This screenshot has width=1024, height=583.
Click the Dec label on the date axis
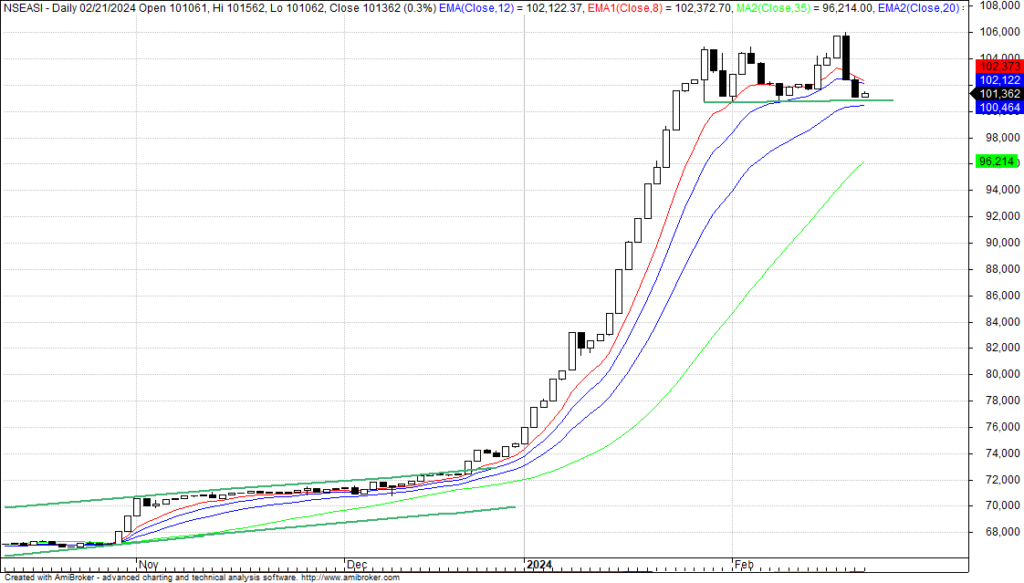pos(356,565)
